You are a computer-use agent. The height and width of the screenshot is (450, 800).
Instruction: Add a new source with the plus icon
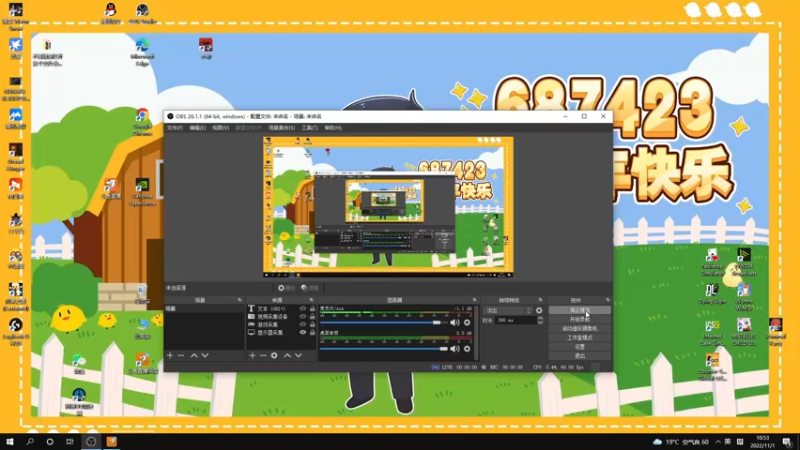point(252,355)
